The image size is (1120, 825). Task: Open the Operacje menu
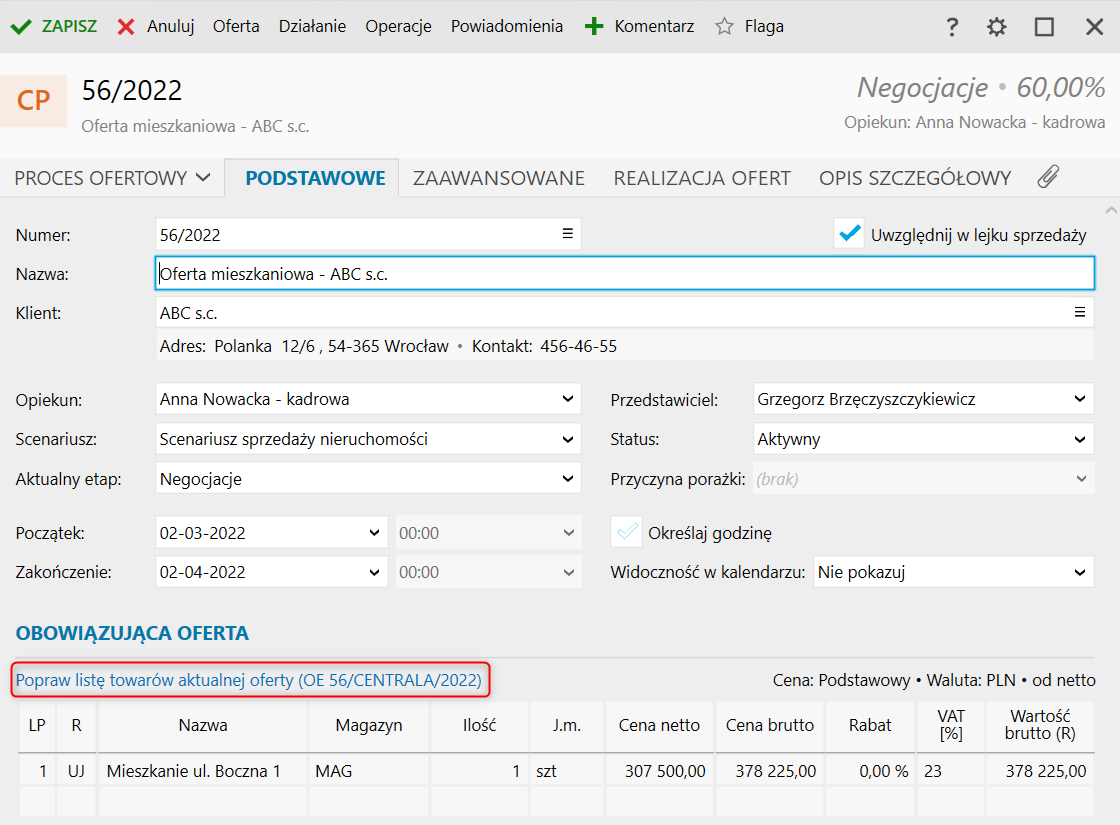(398, 27)
